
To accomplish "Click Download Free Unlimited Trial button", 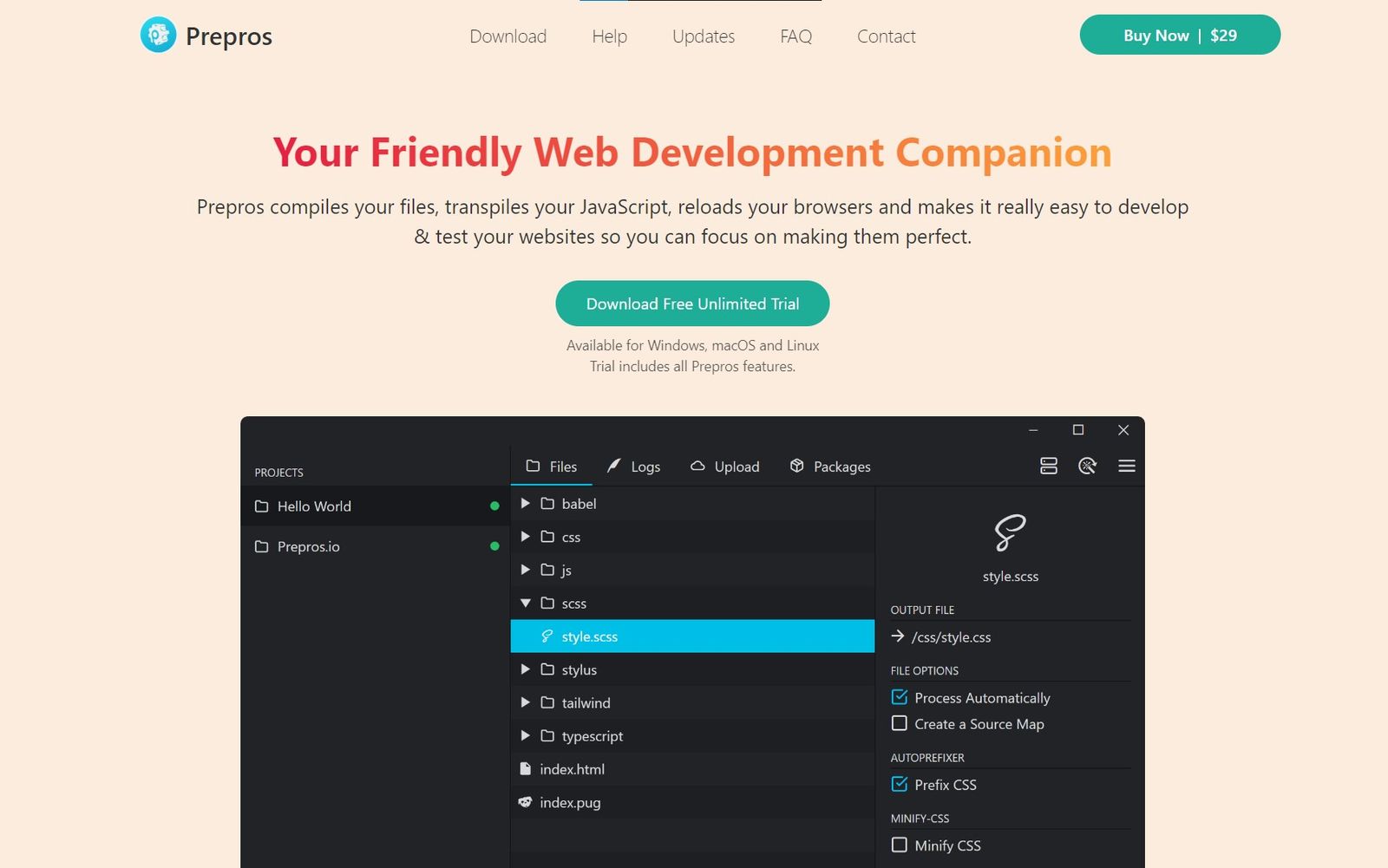I will point(692,303).
